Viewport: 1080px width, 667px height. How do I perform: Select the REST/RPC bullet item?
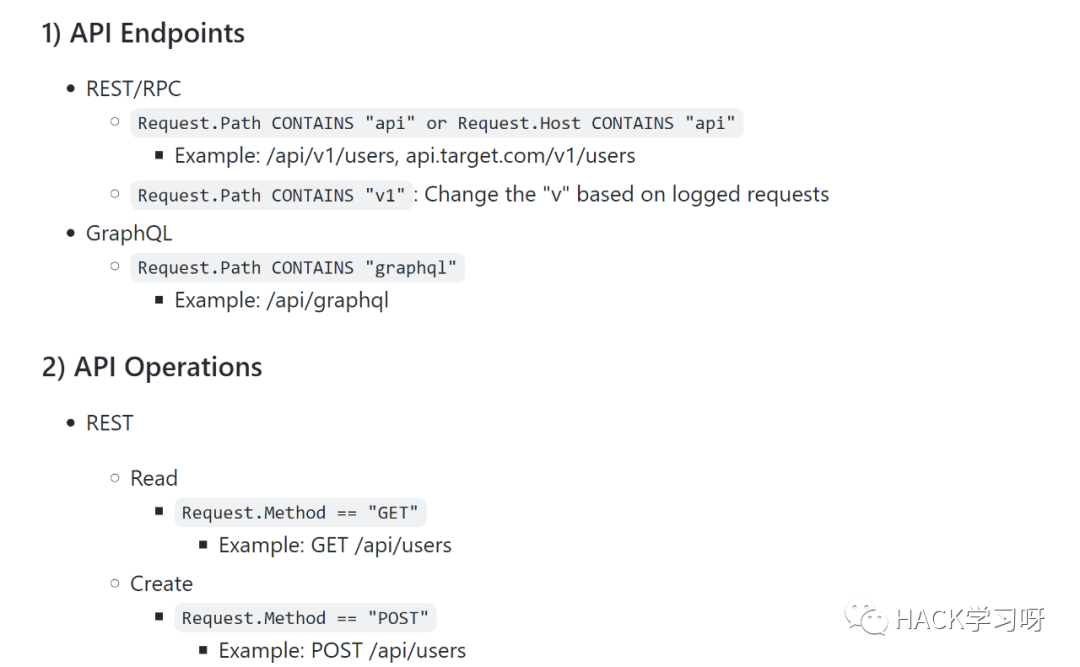134,88
